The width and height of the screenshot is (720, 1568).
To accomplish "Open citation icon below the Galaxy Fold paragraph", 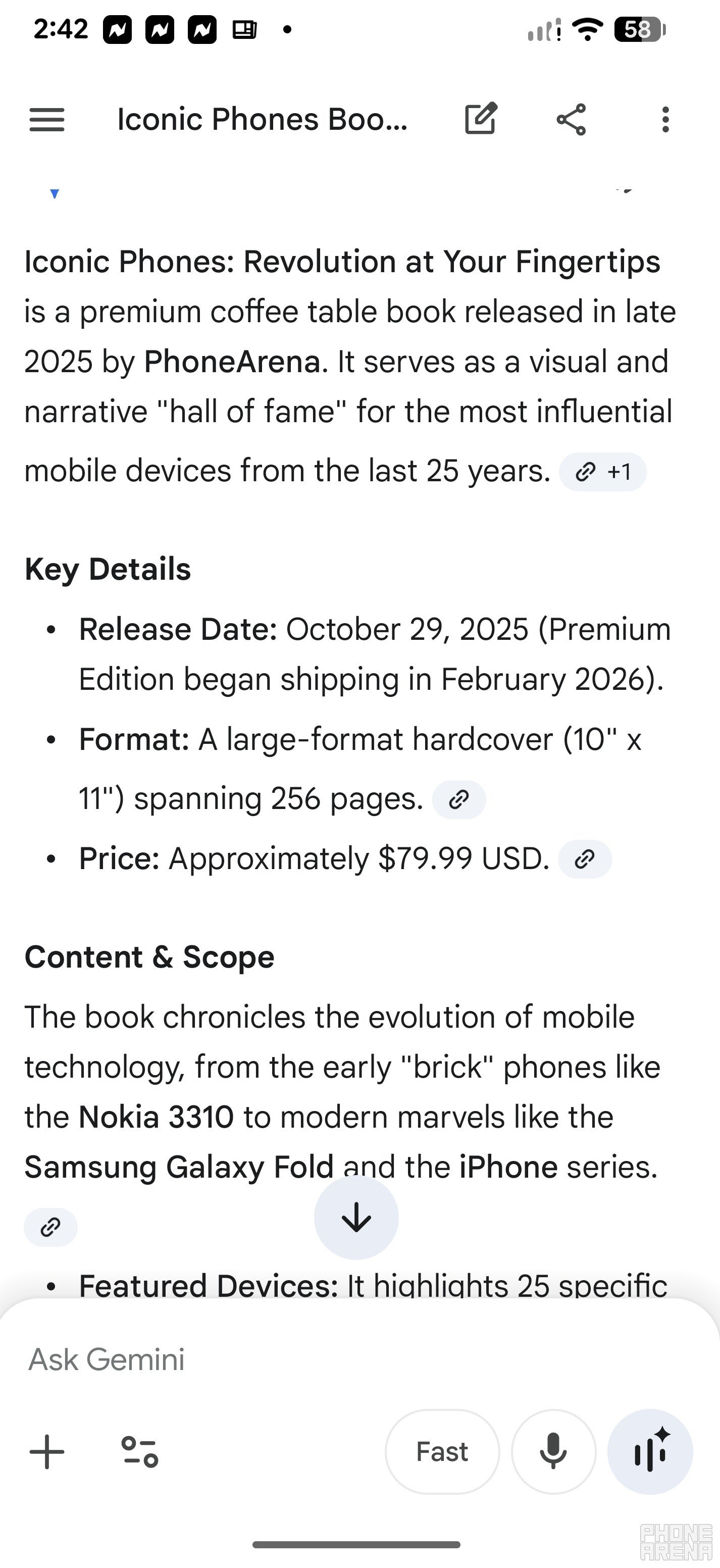I will pos(50,1227).
